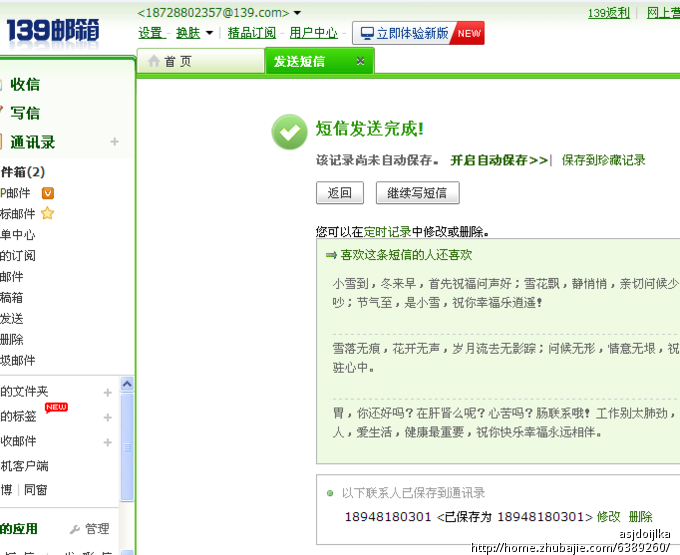The width and height of the screenshot is (680, 555).
Task: Open the 删除 deleted folder
Action: [x=12, y=340]
